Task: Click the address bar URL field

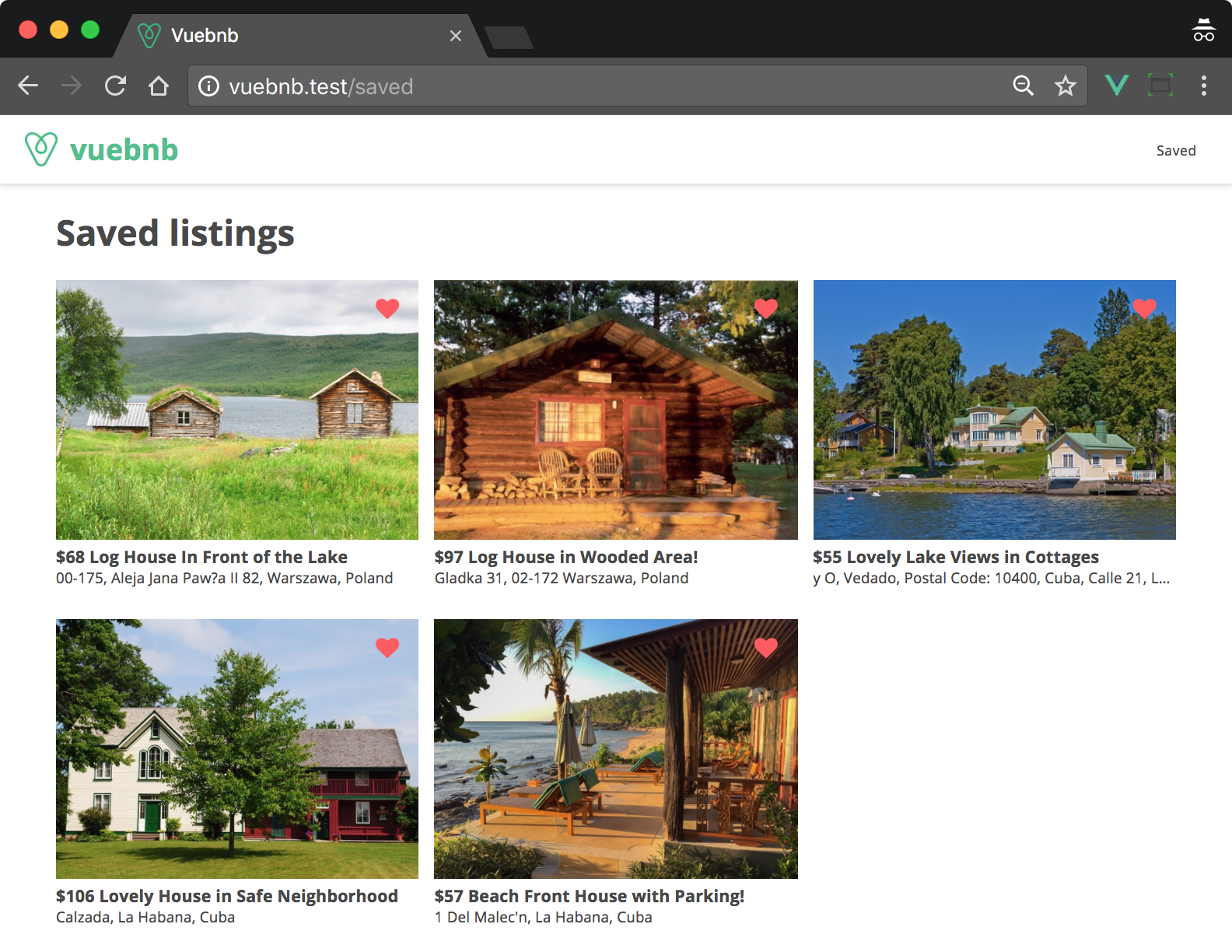Action: (x=607, y=86)
